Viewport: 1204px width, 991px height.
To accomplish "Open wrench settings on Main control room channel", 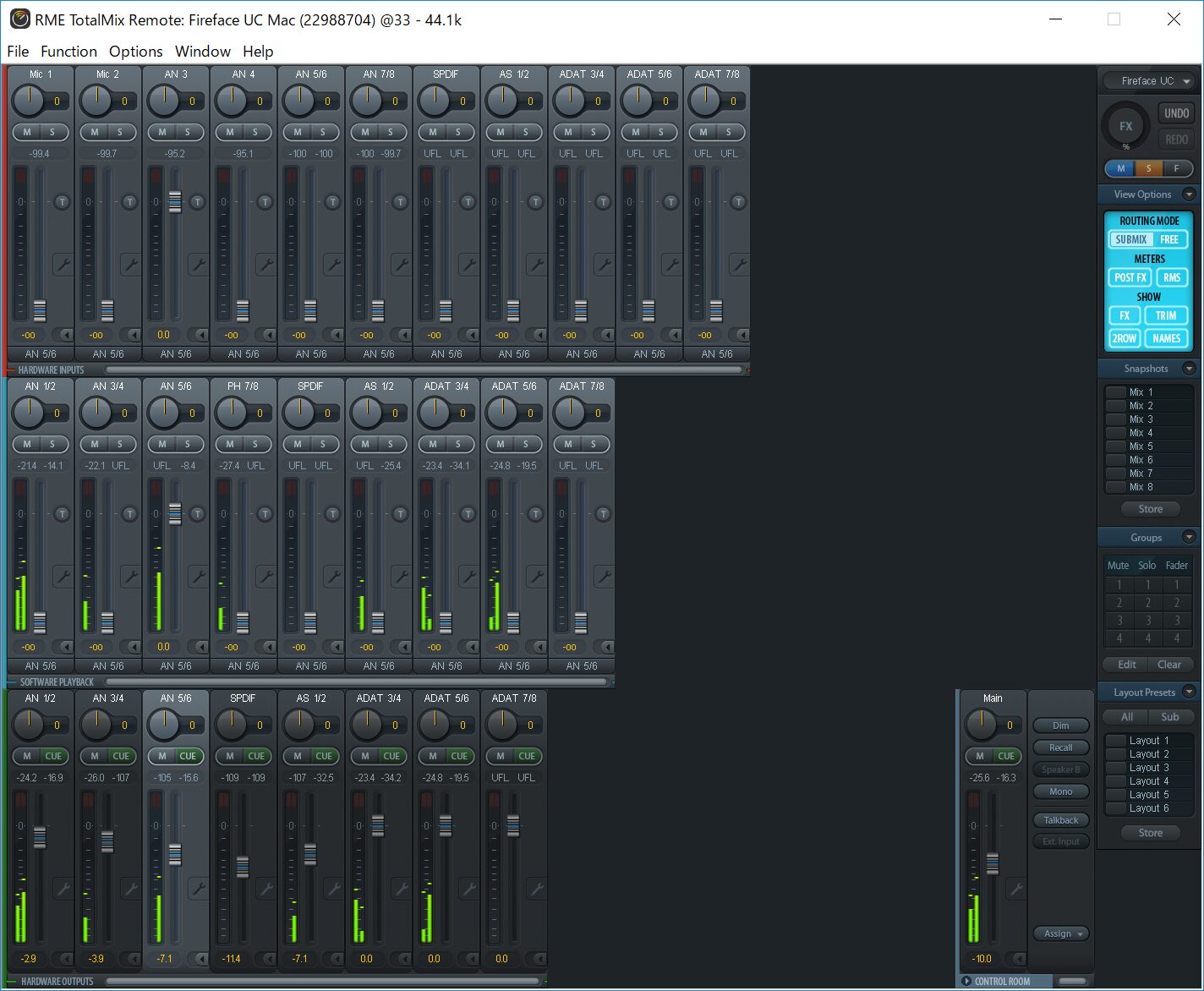I will coord(1015,889).
